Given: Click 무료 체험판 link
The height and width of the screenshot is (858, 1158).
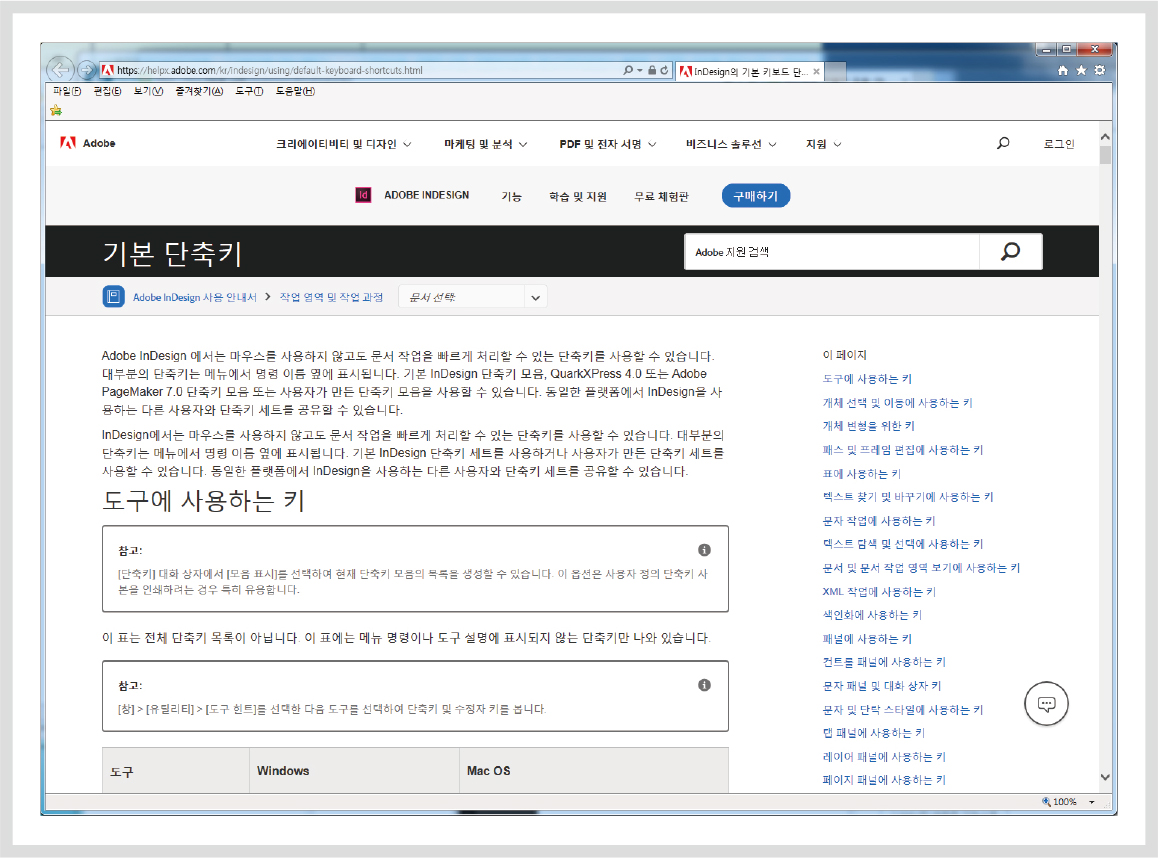Looking at the screenshot, I should (661, 196).
